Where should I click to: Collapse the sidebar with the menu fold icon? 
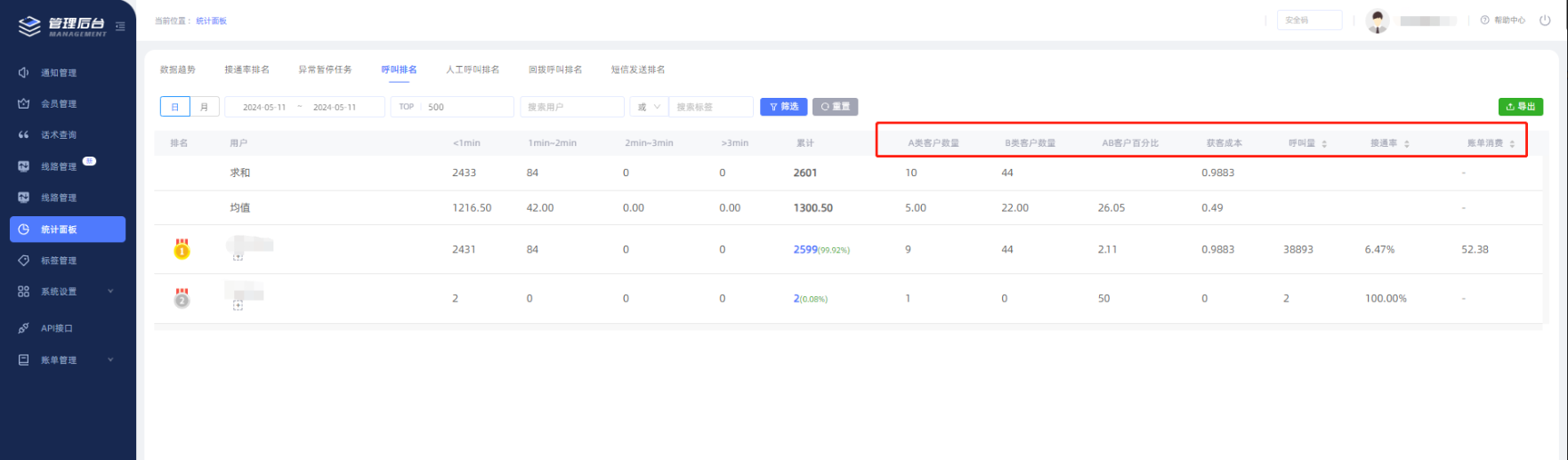pos(120,27)
